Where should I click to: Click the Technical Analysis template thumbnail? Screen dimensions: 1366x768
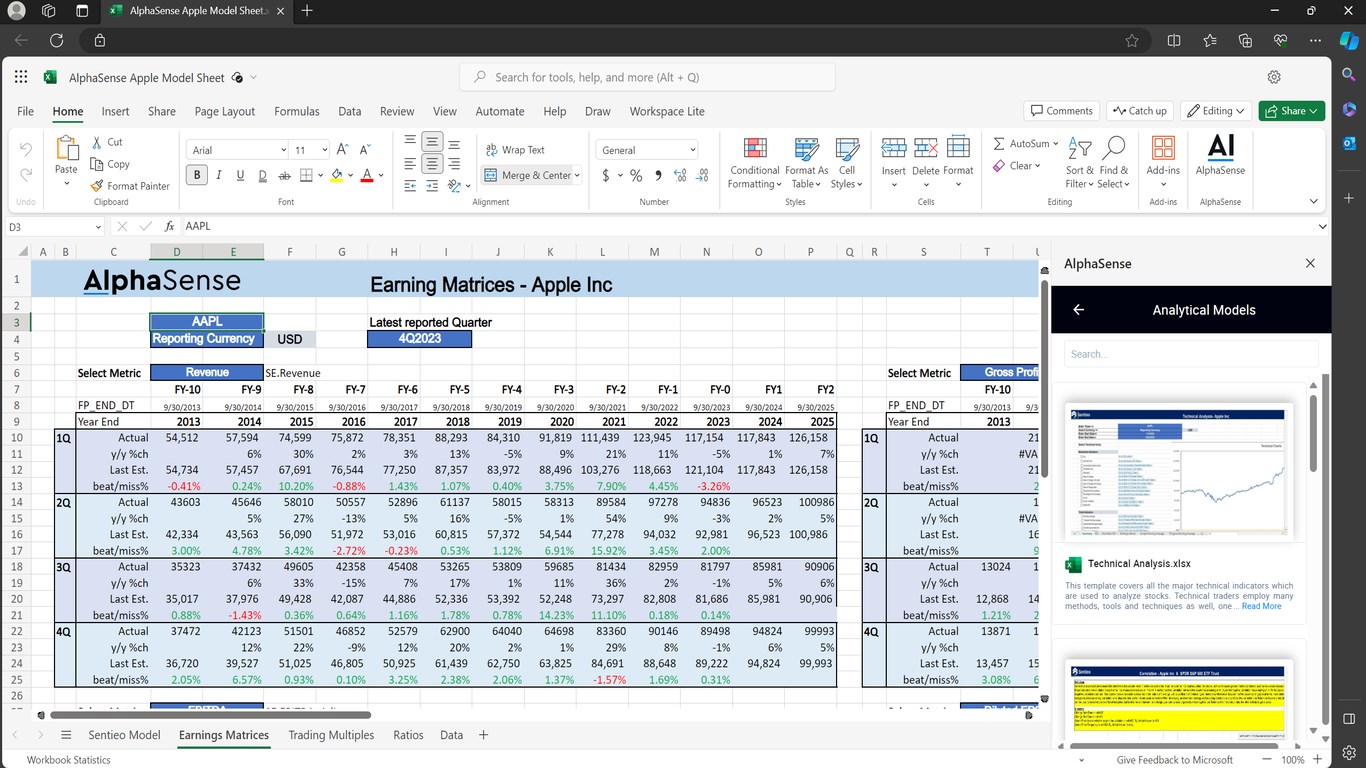(1181, 473)
